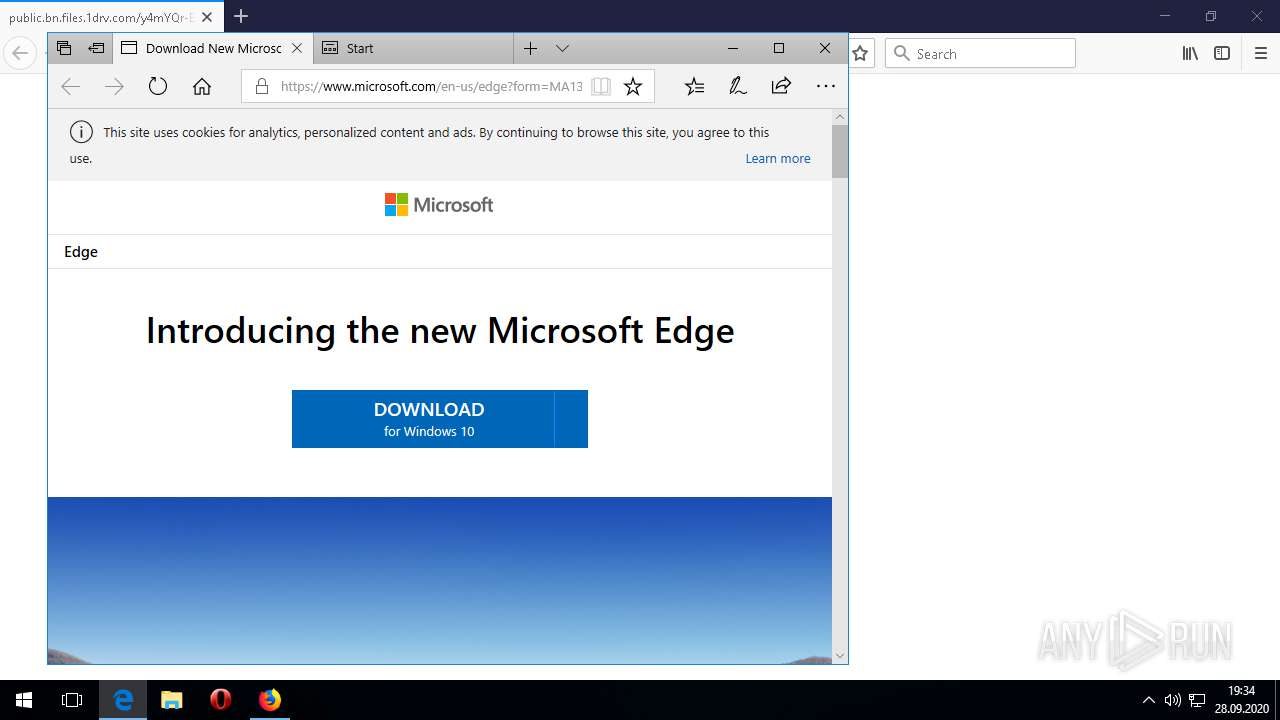
Task: Click DOWNLOAD for Windows 10 button
Action: pyautogui.click(x=423, y=419)
